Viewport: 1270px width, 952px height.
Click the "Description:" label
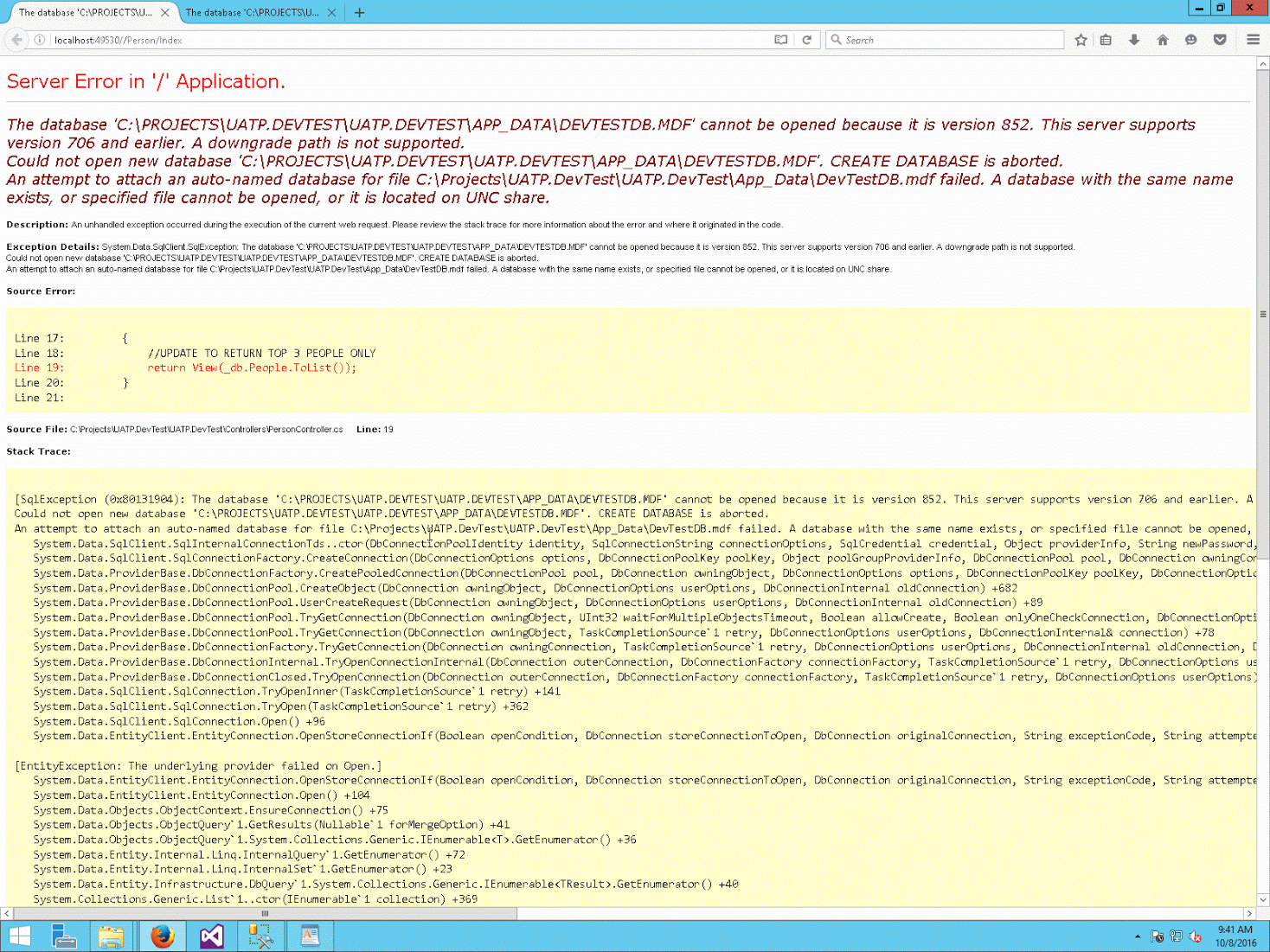pos(37,225)
